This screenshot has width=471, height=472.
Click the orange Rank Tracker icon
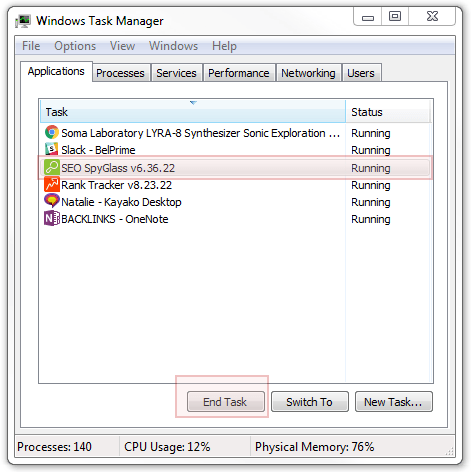52,184
